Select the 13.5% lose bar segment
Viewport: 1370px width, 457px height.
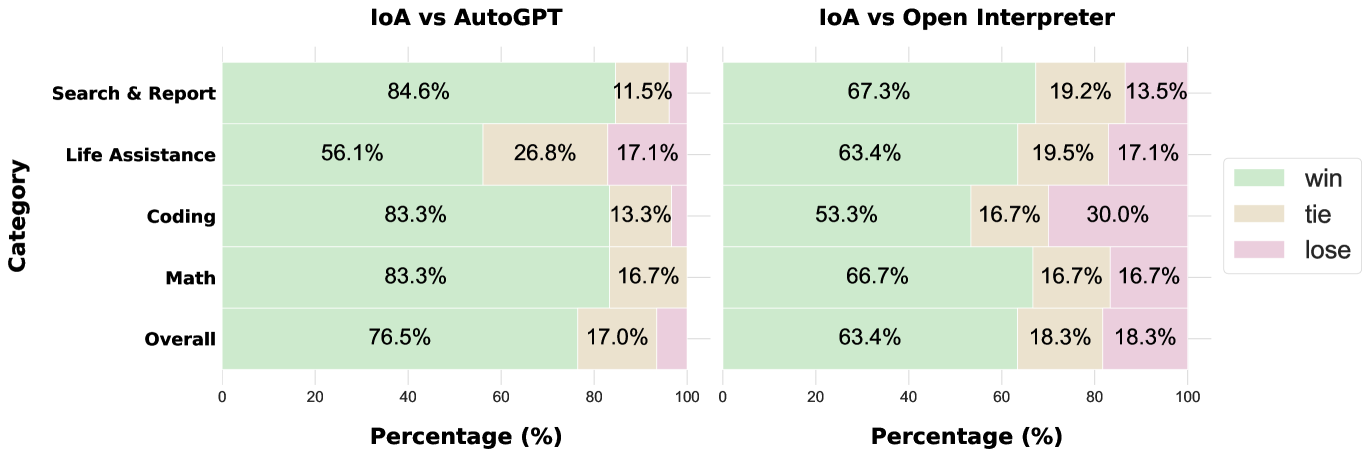point(1156,92)
